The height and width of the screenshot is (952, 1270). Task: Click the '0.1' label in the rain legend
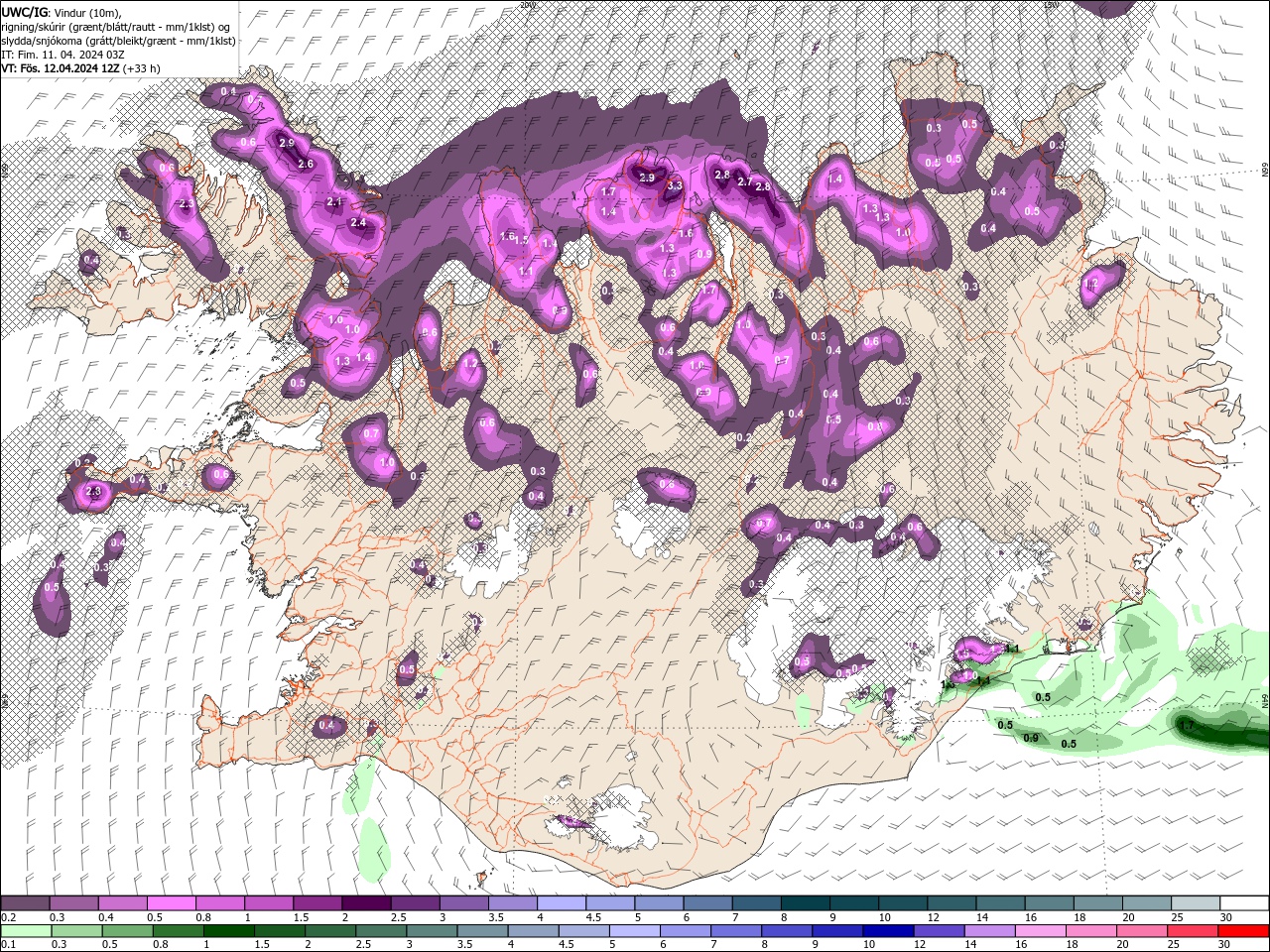click(8, 944)
